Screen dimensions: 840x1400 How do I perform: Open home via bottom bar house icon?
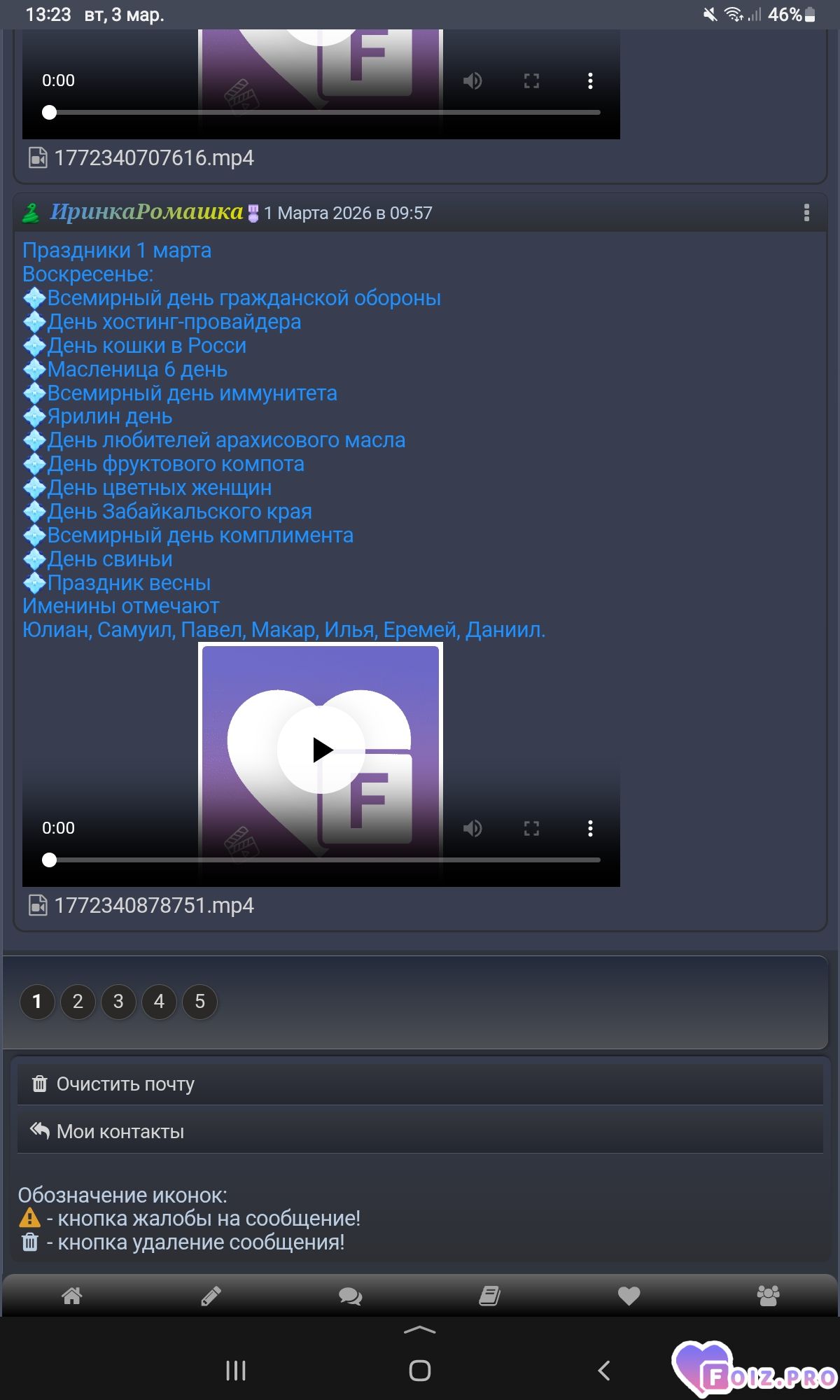click(71, 1296)
